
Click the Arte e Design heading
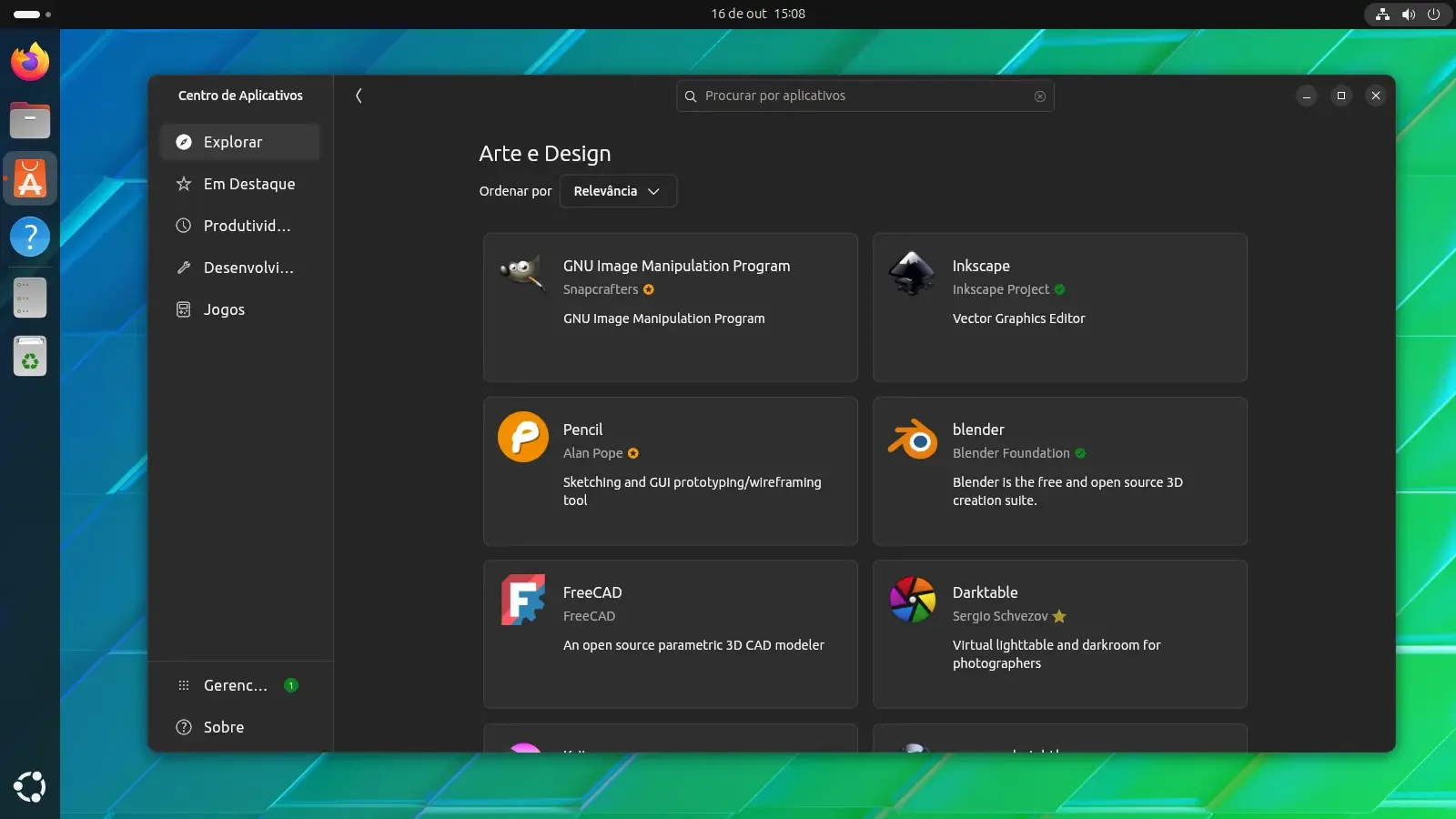pos(545,154)
